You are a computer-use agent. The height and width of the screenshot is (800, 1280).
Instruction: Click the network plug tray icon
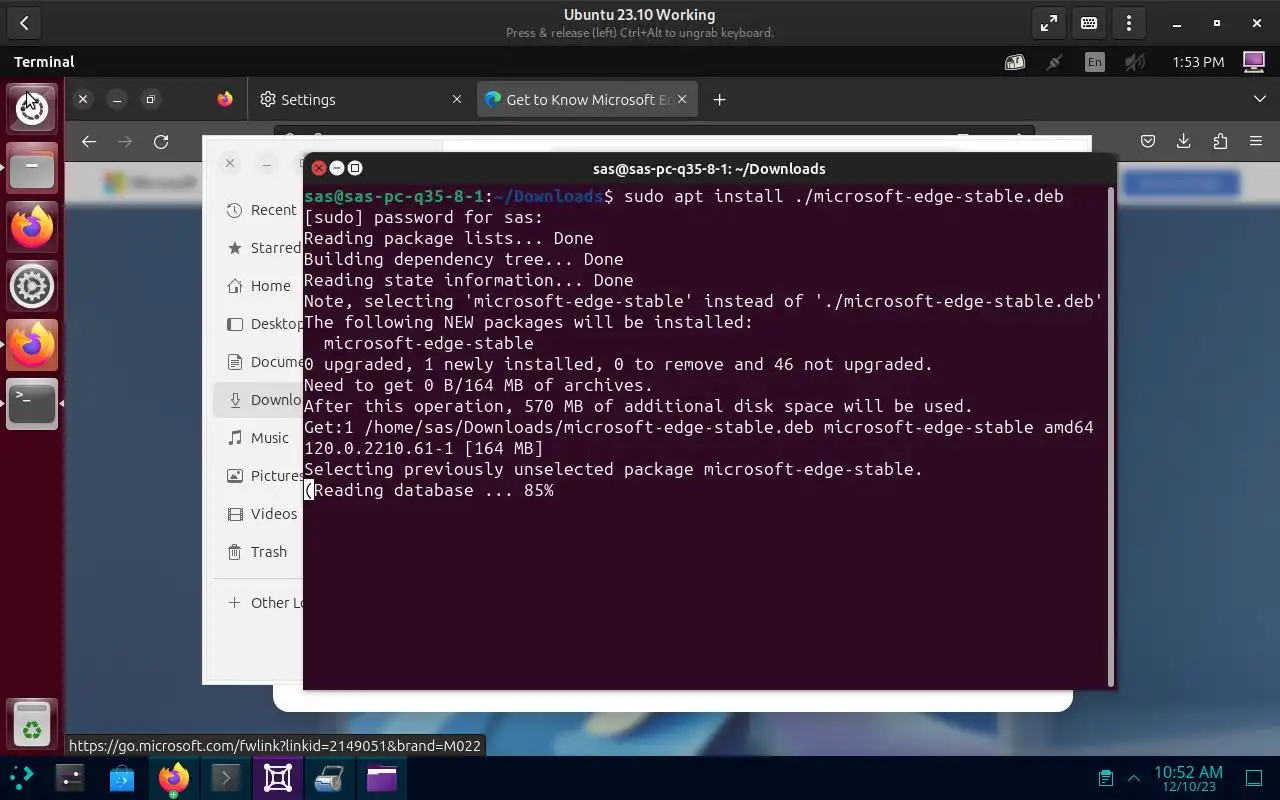[1054, 62]
